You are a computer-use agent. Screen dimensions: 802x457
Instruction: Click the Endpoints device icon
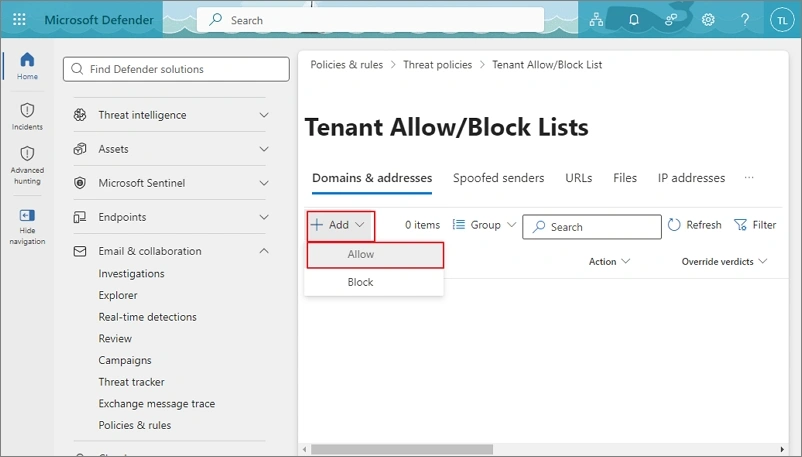(x=80, y=217)
